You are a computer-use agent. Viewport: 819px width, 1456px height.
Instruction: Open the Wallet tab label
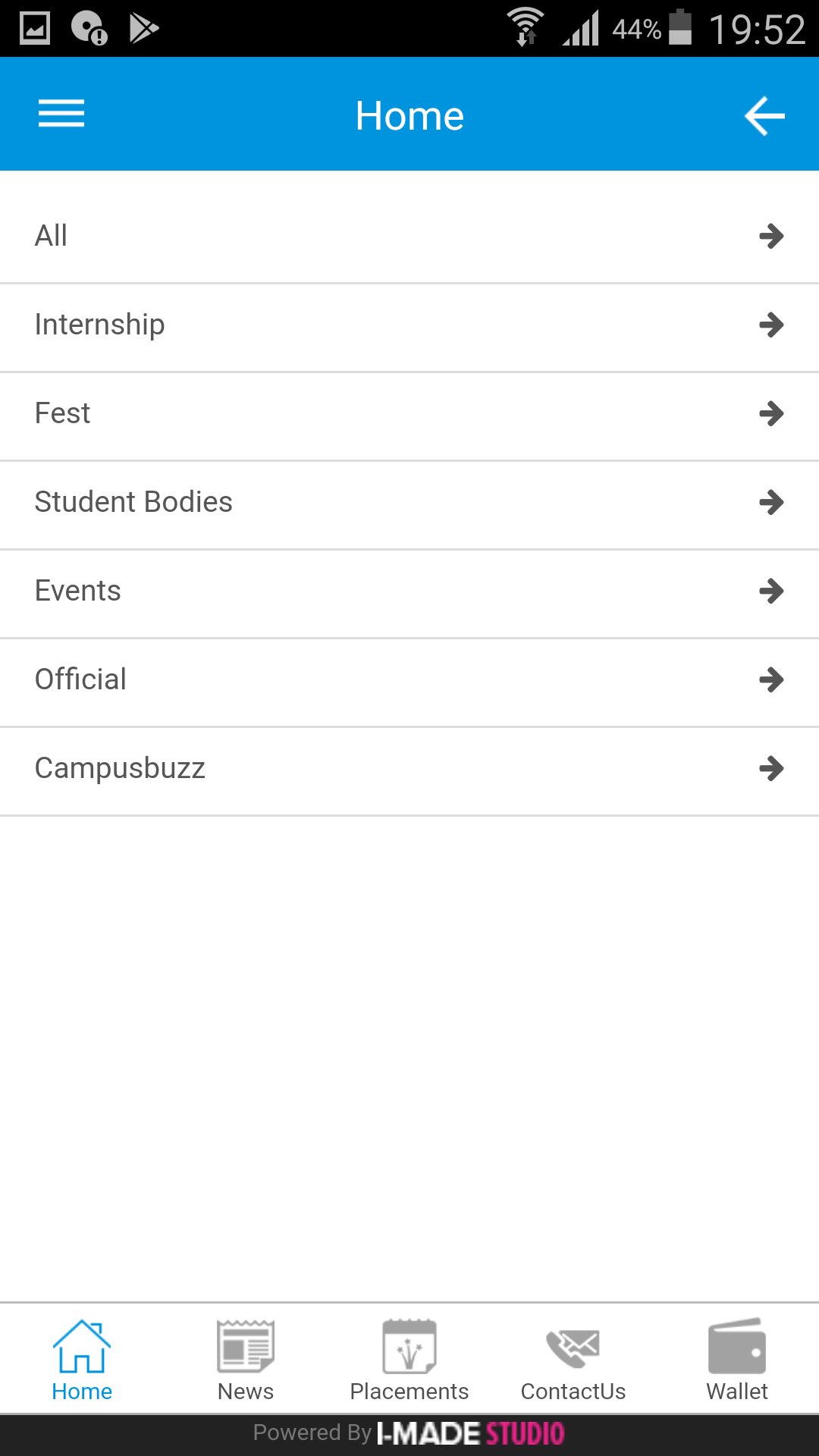tap(737, 1392)
